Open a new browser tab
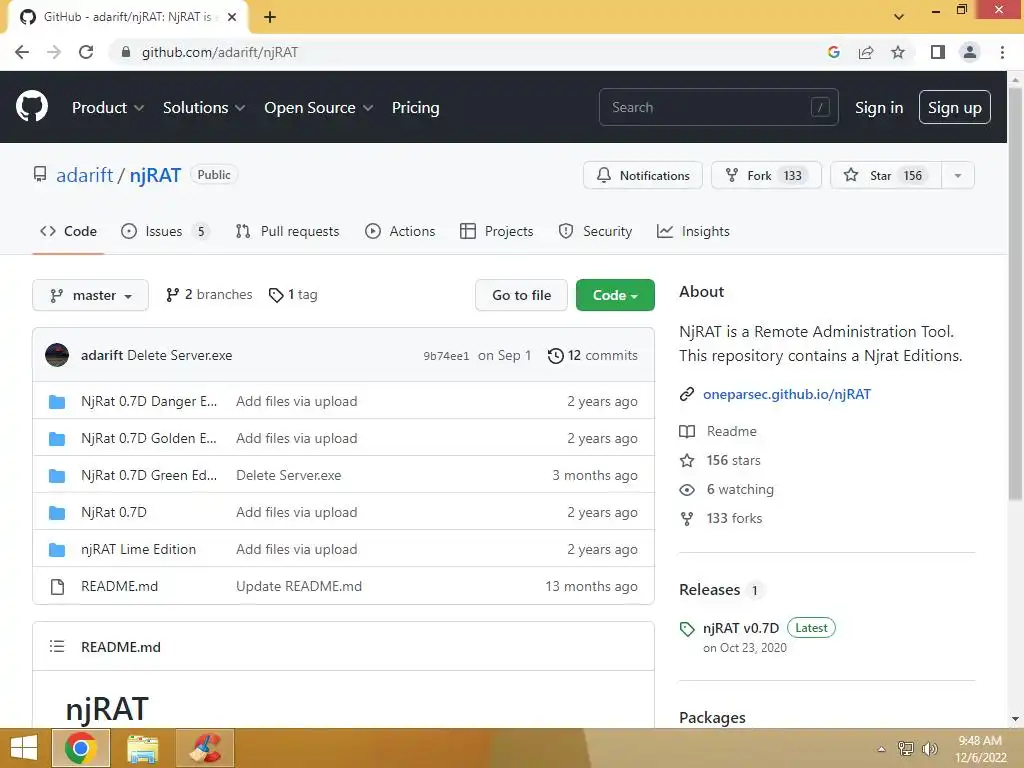Screen dimensions: 1024x768 click(270, 17)
